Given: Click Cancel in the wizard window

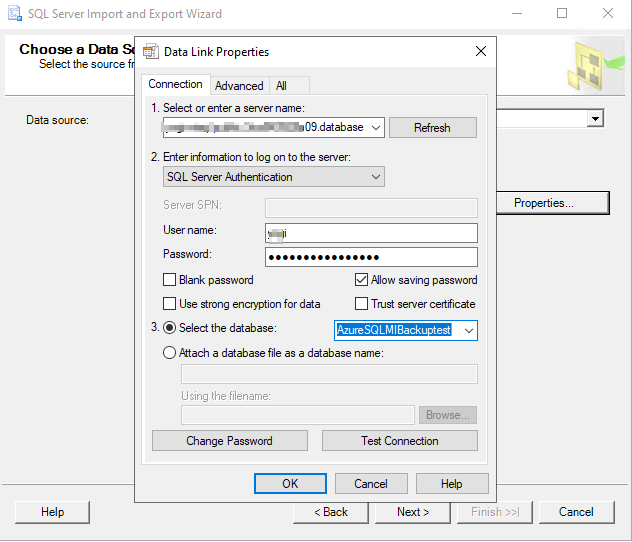Looking at the screenshot, I should [576, 512].
